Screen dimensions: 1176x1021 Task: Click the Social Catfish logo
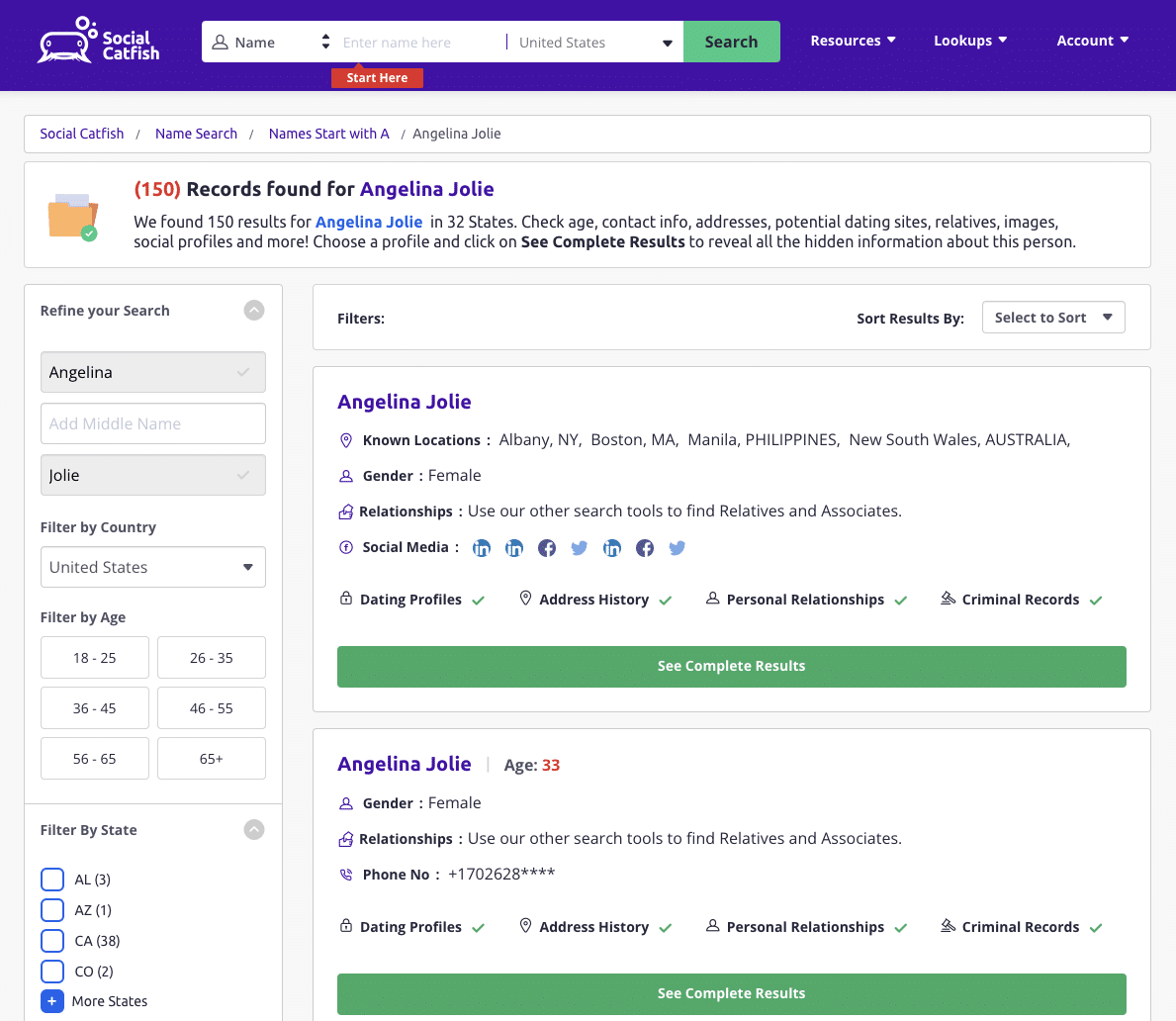pyautogui.click(x=98, y=42)
